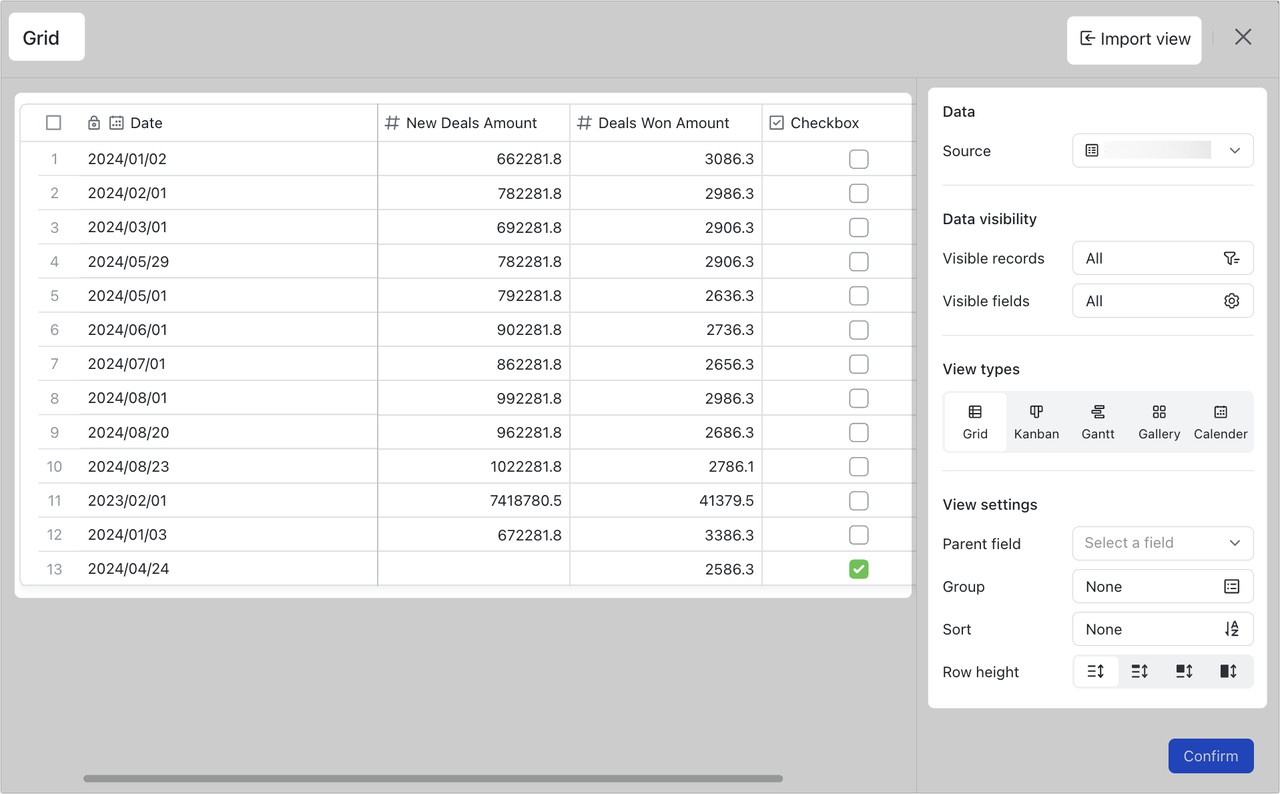
Task: Choose the medium row height icon
Action: [1140, 672]
